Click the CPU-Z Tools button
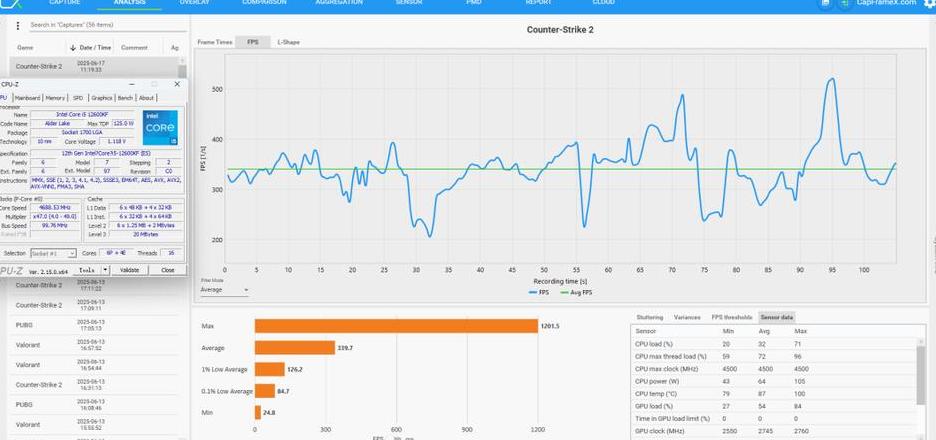The width and height of the screenshot is (936, 440). [87, 270]
